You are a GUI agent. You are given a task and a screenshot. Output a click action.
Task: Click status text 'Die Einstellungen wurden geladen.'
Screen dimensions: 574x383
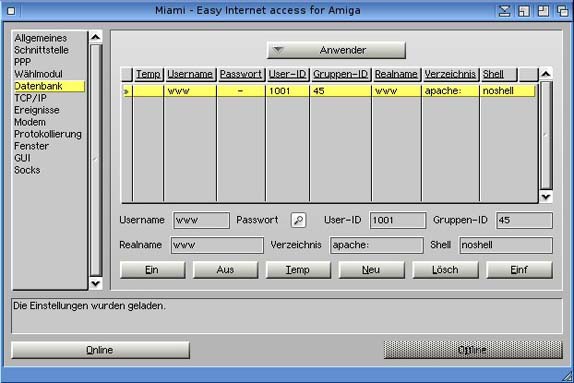coord(89,306)
